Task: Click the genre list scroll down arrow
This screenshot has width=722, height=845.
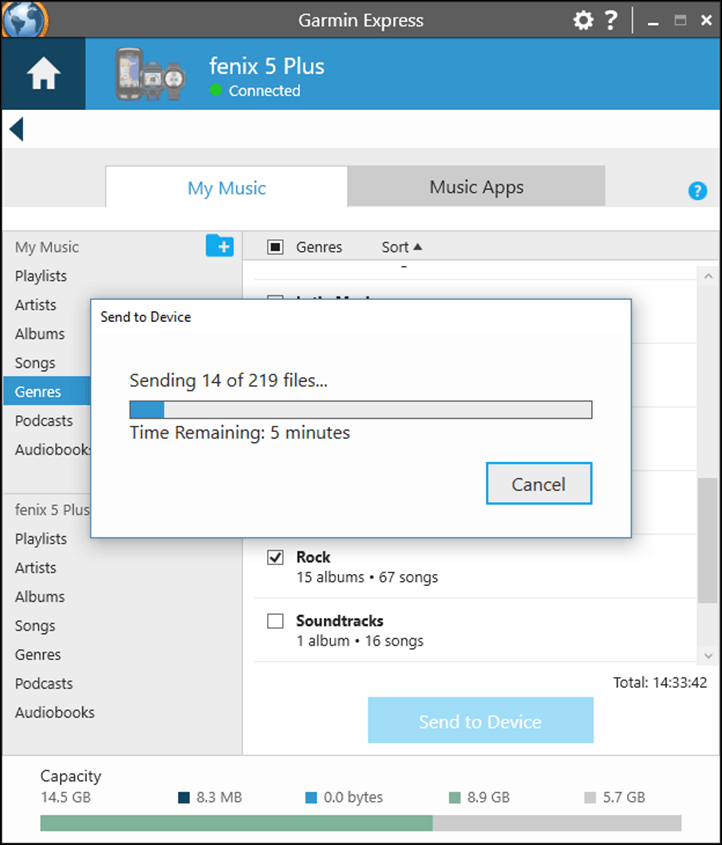Action: (708, 656)
